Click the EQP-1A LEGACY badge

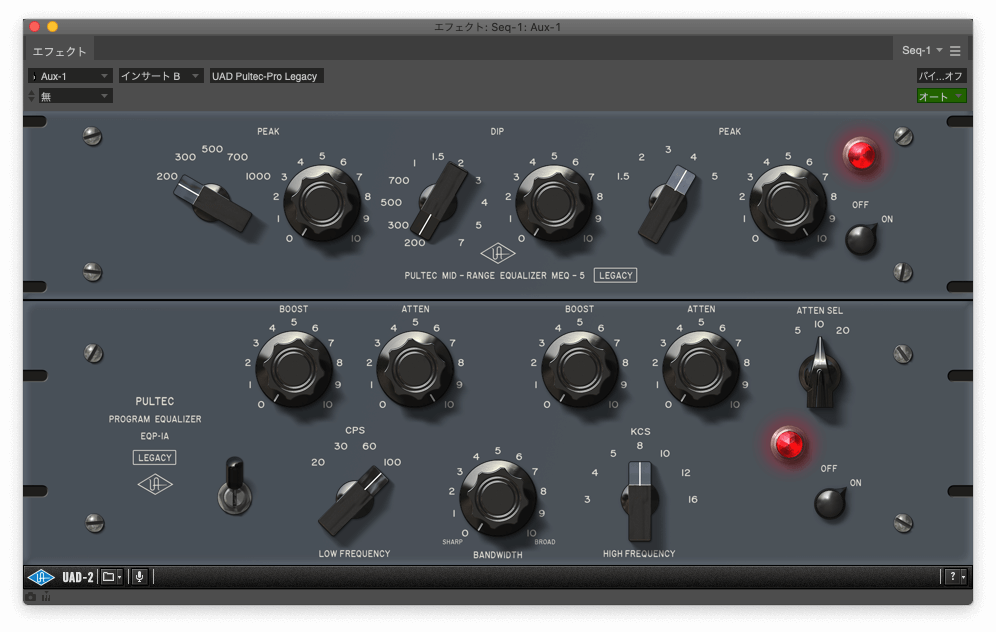pyautogui.click(x=154, y=457)
